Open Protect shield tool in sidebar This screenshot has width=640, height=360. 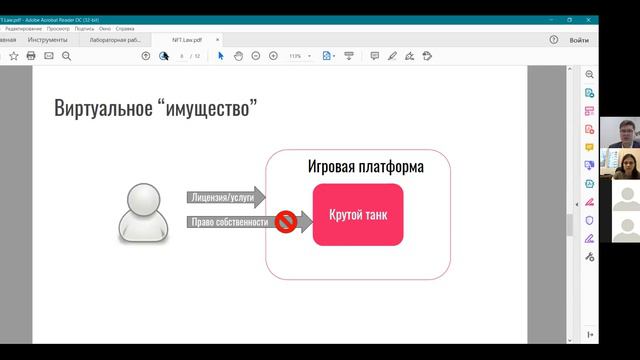(589, 220)
